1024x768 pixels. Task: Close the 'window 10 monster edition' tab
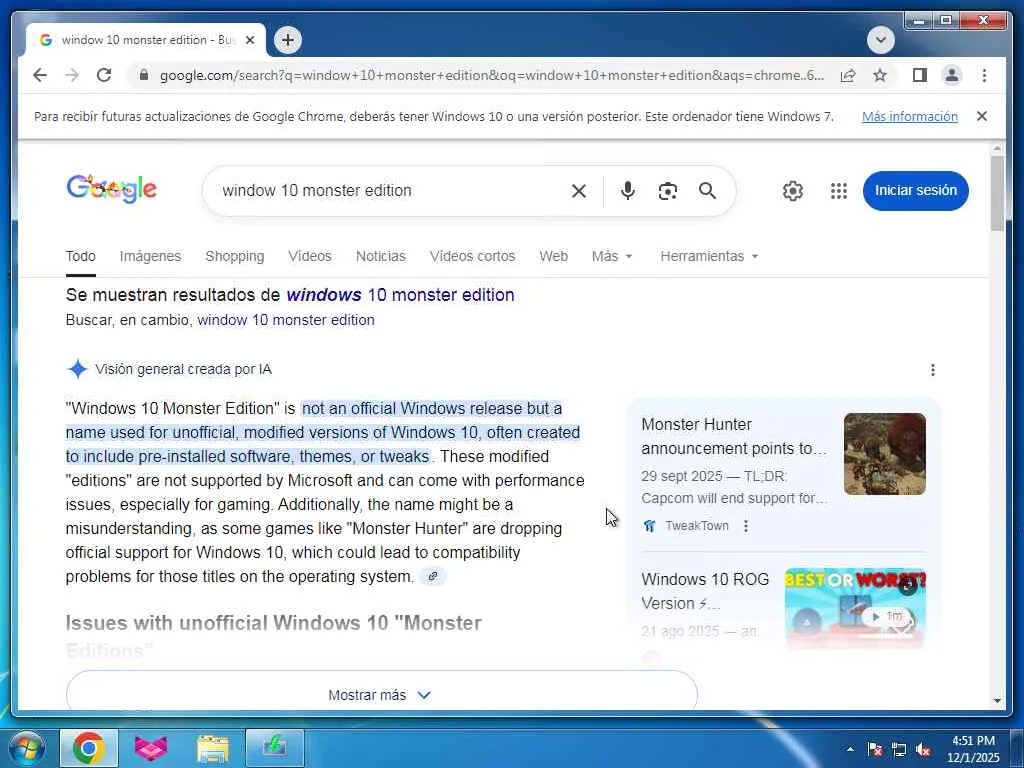tap(249, 40)
